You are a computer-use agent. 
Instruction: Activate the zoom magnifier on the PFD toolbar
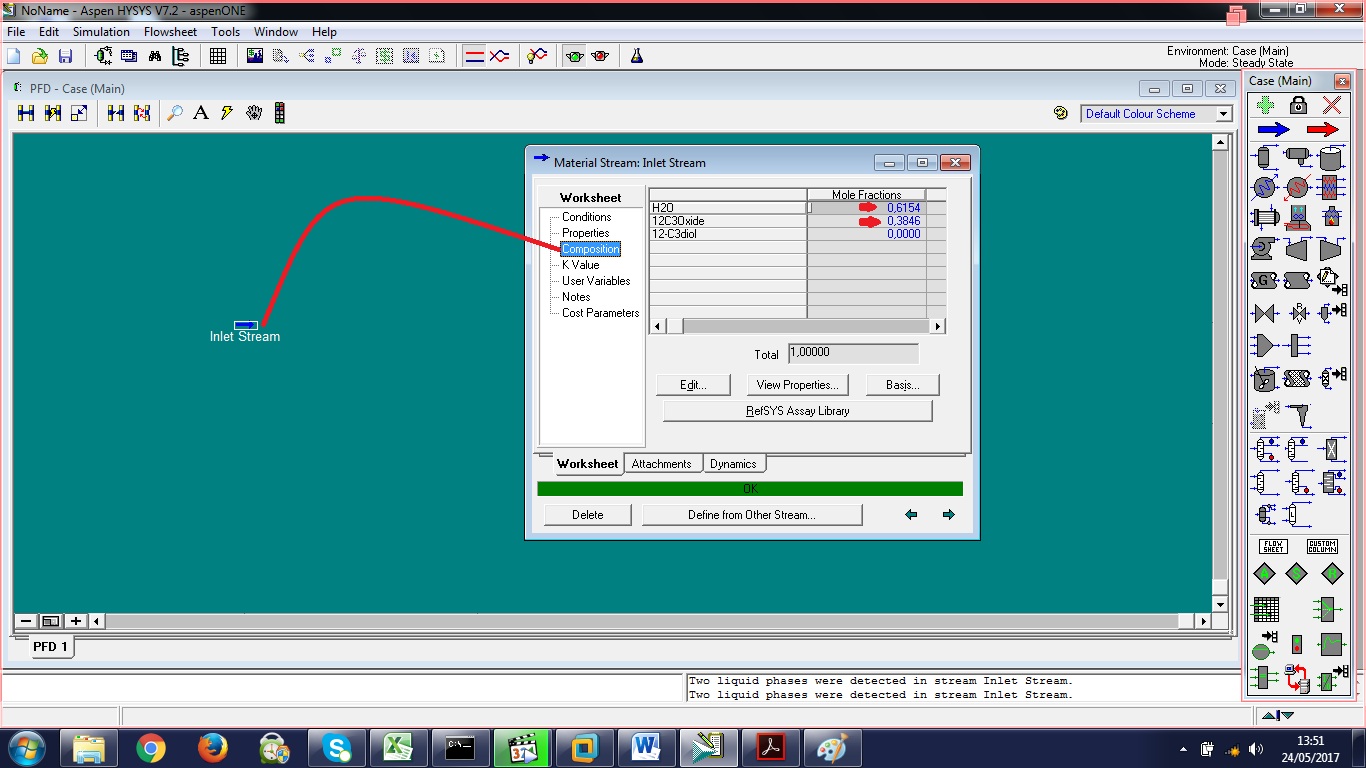(x=176, y=112)
